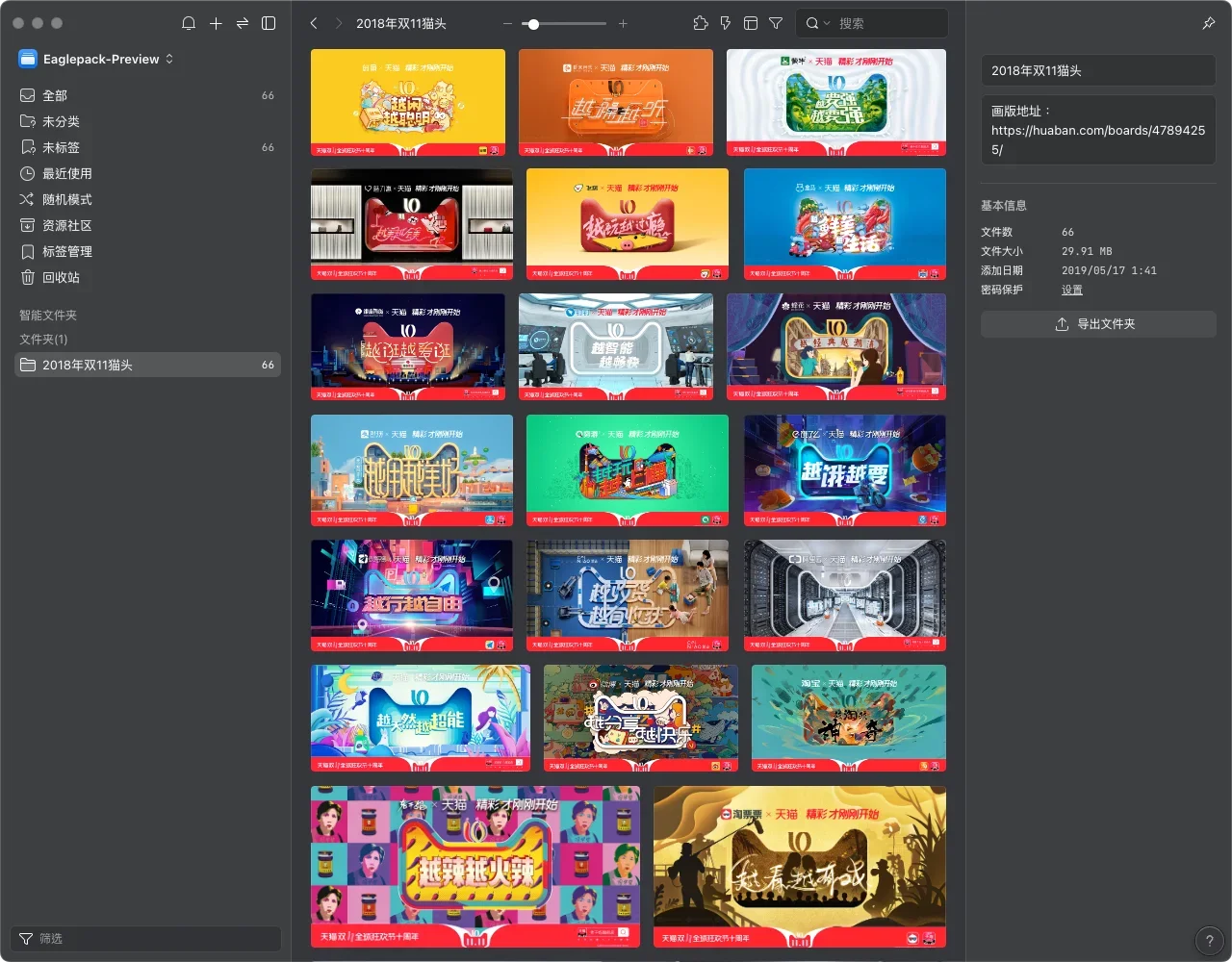The height and width of the screenshot is (962, 1232).
Task: Click the 筛选 filter input field
Action: [x=154, y=938]
